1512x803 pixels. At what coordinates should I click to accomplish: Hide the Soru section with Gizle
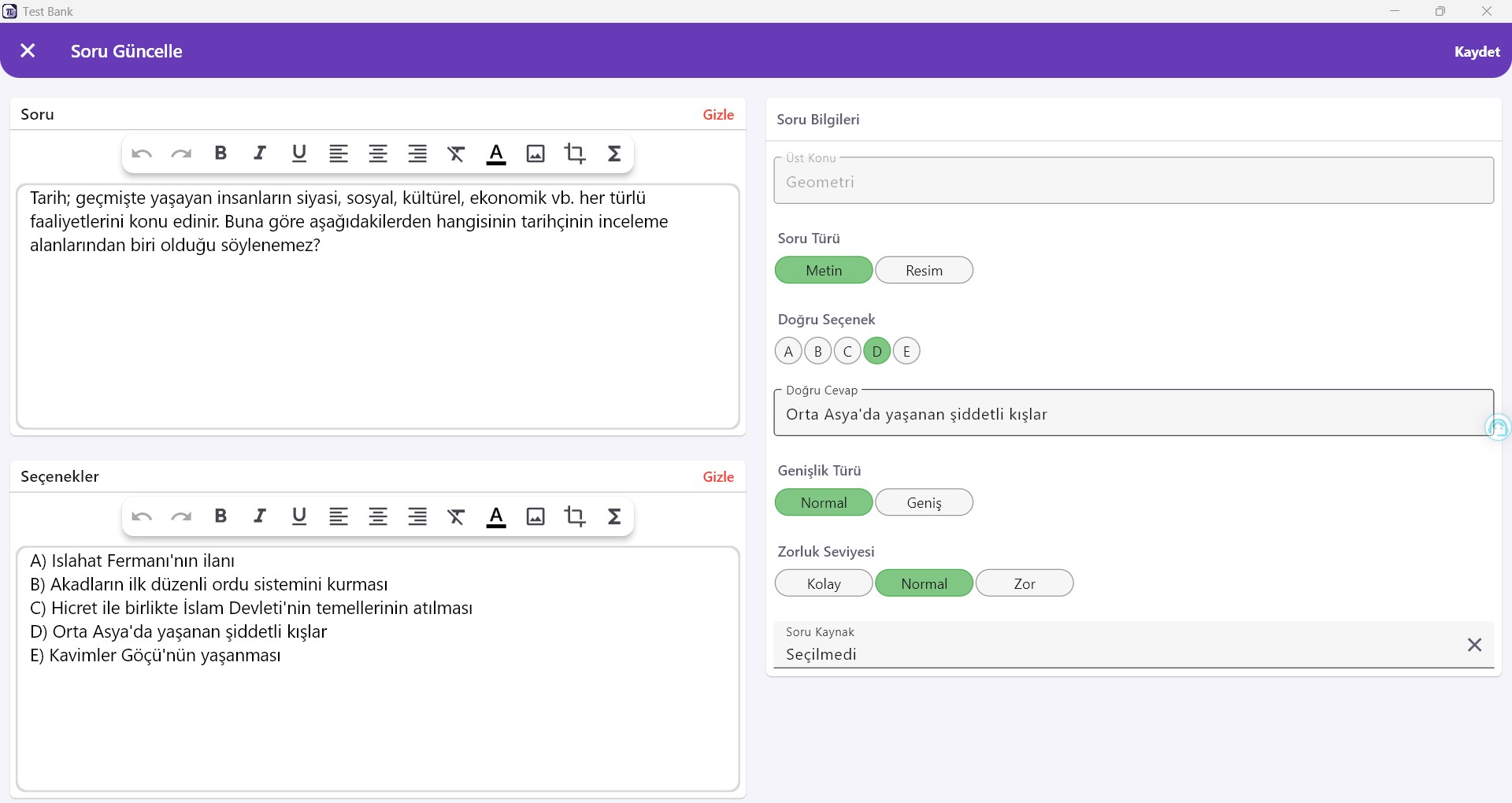pos(718,115)
